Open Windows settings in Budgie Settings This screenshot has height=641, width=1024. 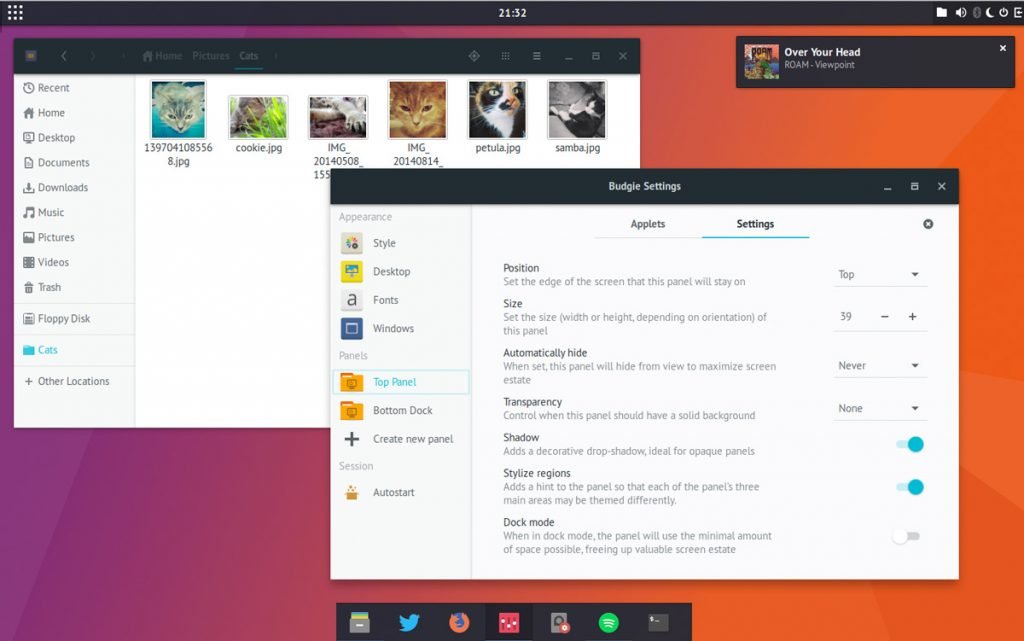point(401,328)
